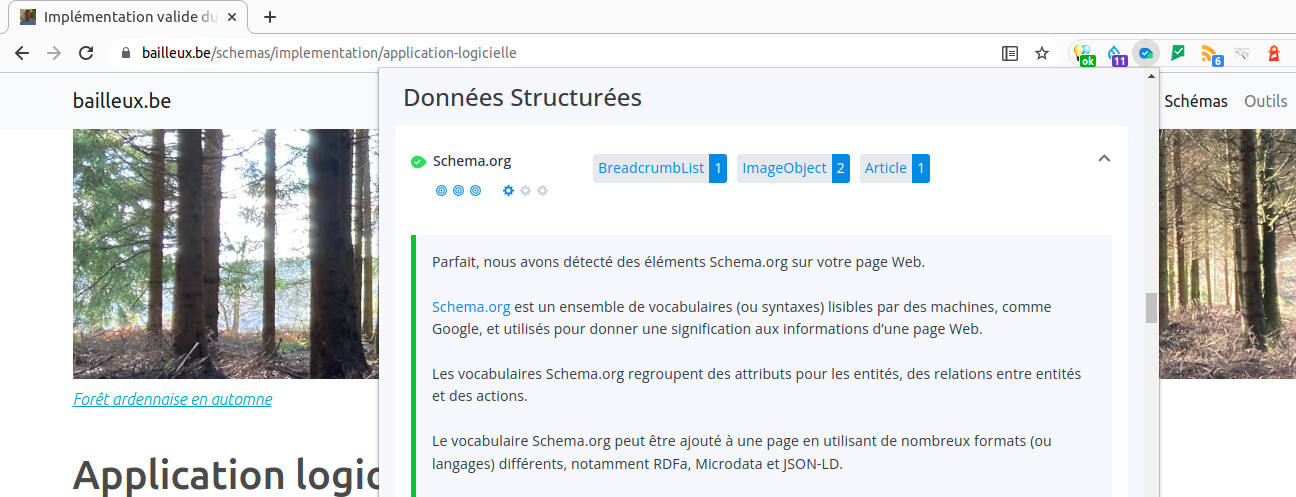Screen dimensions: 1296x497
Task: Go to bailleux.be home link
Action: (122, 101)
